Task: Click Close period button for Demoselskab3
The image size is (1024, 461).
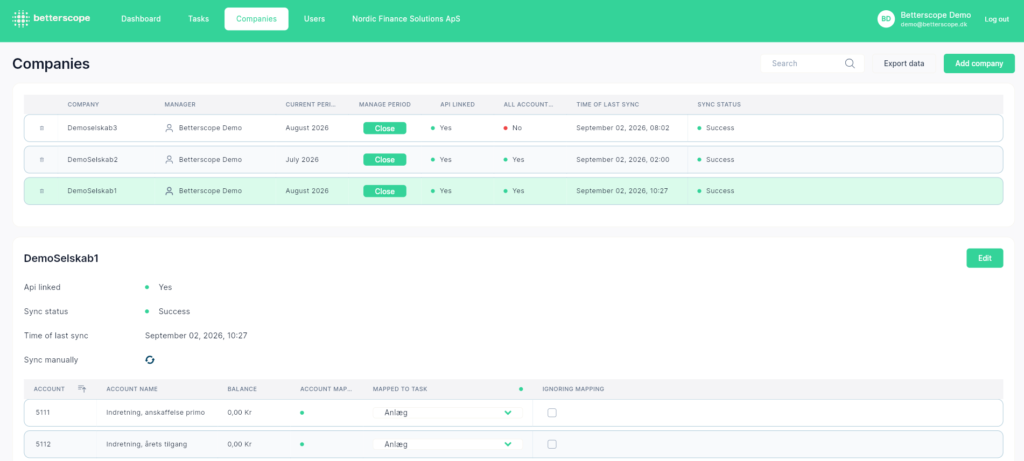Action: pyautogui.click(x=385, y=128)
